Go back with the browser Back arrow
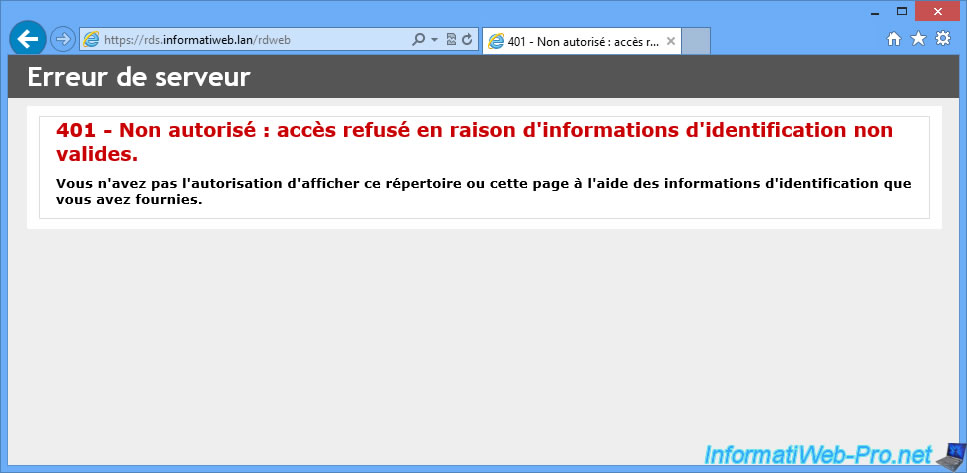 [28, 39]
